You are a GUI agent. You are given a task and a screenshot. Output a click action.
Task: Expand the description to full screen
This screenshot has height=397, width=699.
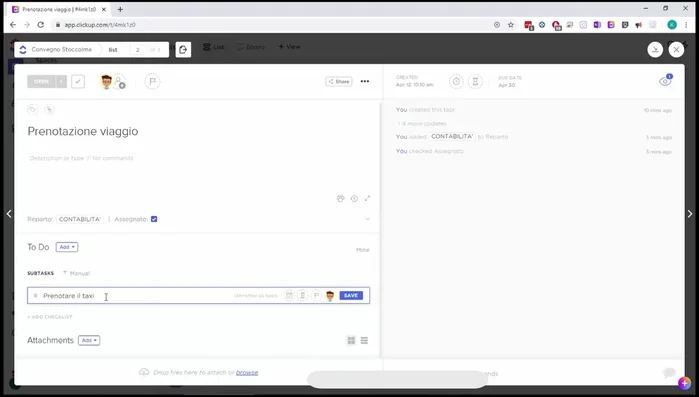pyautogui.click(x=367, y=198)
